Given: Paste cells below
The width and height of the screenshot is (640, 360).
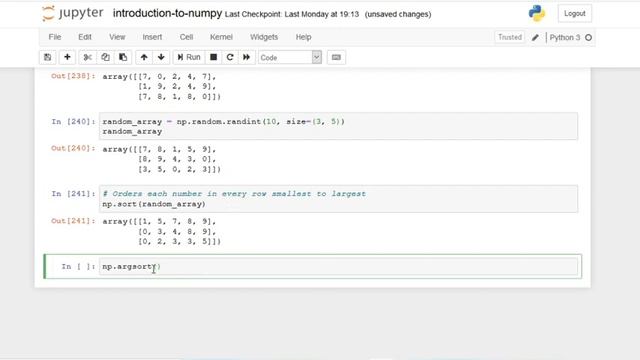Looking at the screenshot, I should (123, 57).
